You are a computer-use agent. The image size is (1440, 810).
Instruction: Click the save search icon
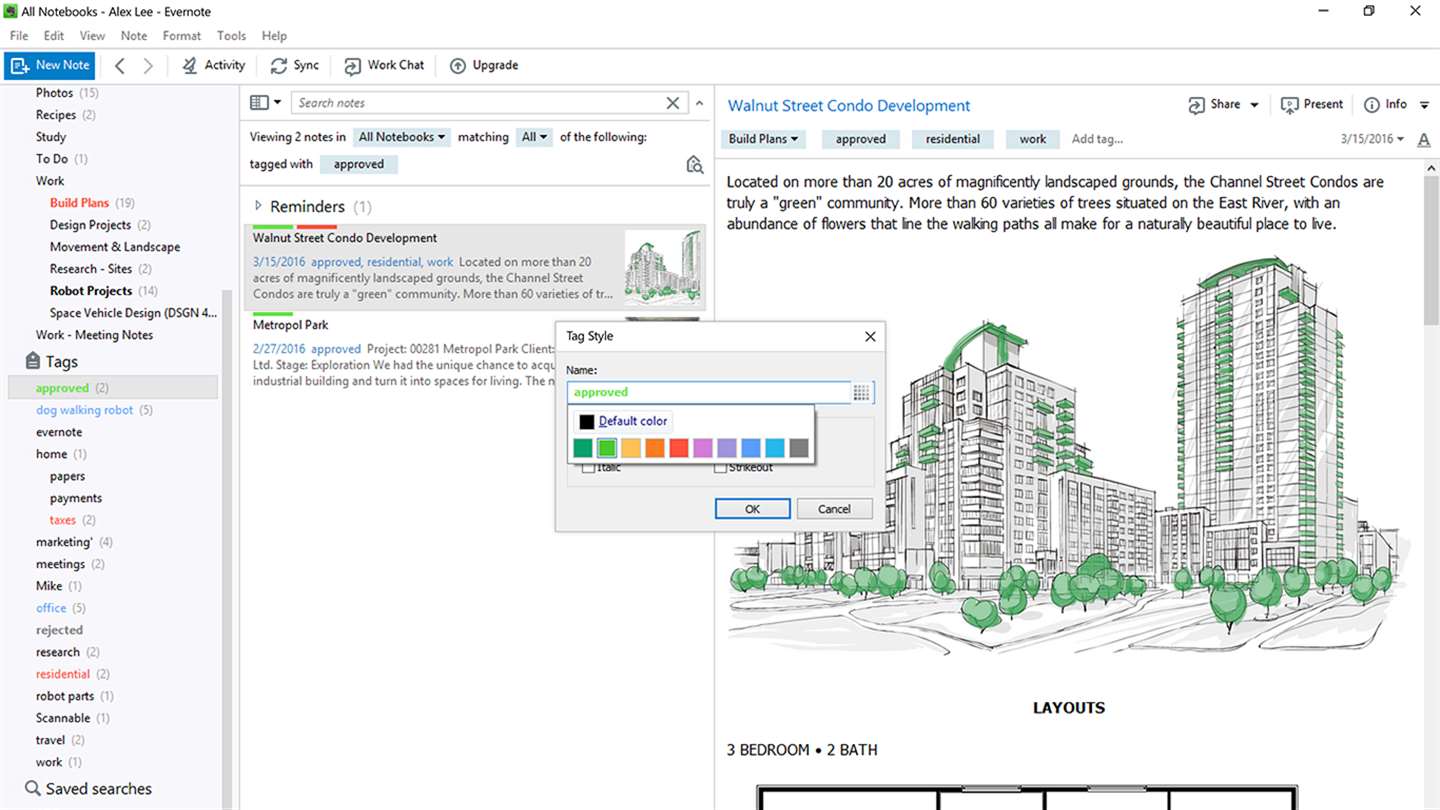[x=694, y=165]
